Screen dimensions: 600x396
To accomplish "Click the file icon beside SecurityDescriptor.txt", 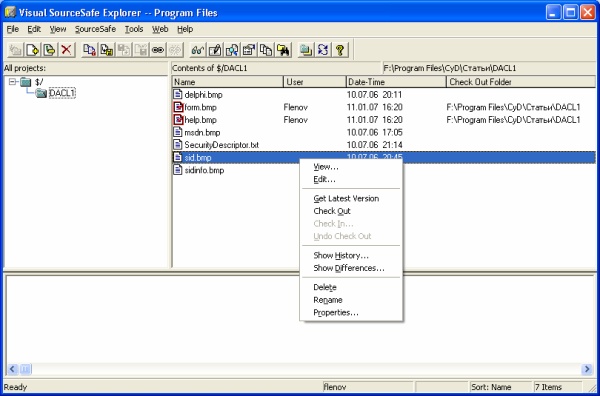I will click(178, 145).
